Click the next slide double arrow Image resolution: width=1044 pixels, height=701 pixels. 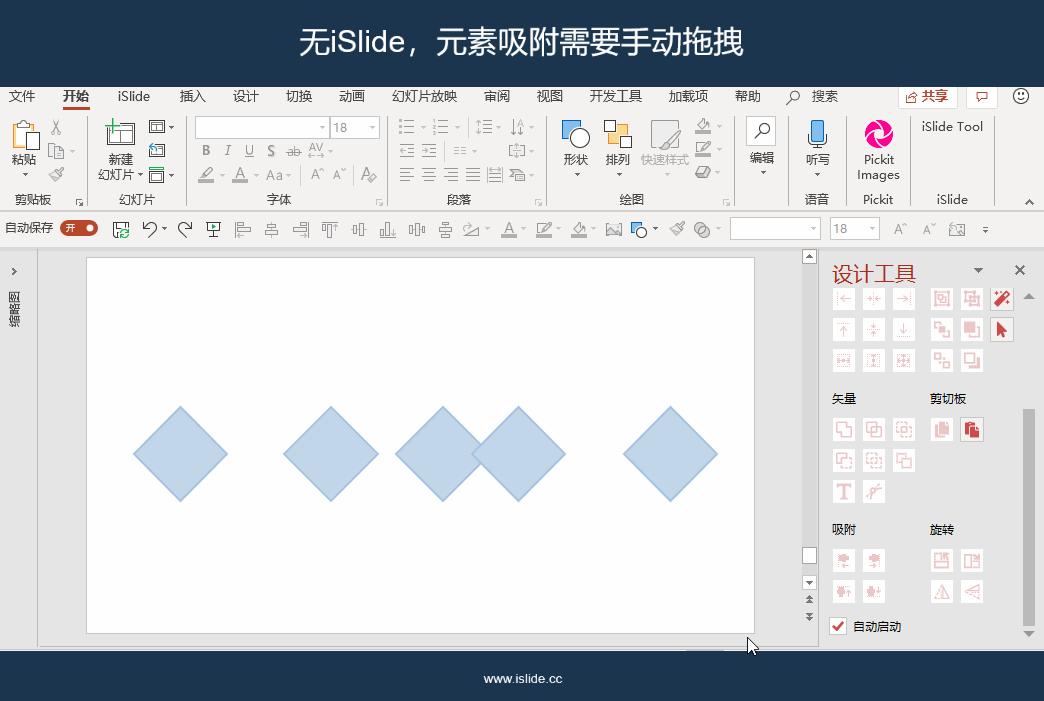click(809, 616)
